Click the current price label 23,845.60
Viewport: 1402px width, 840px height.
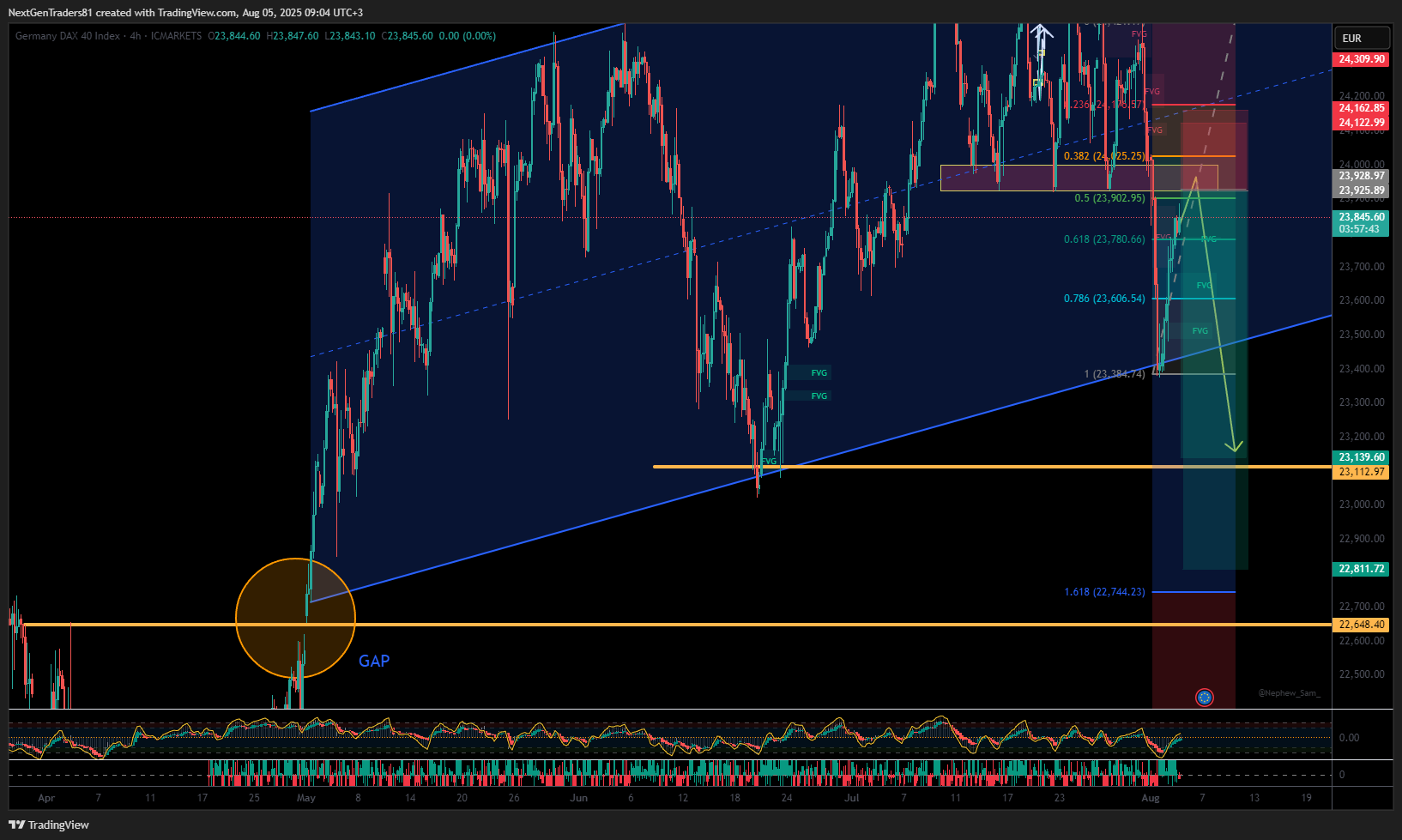click(x=1362, y=217)
